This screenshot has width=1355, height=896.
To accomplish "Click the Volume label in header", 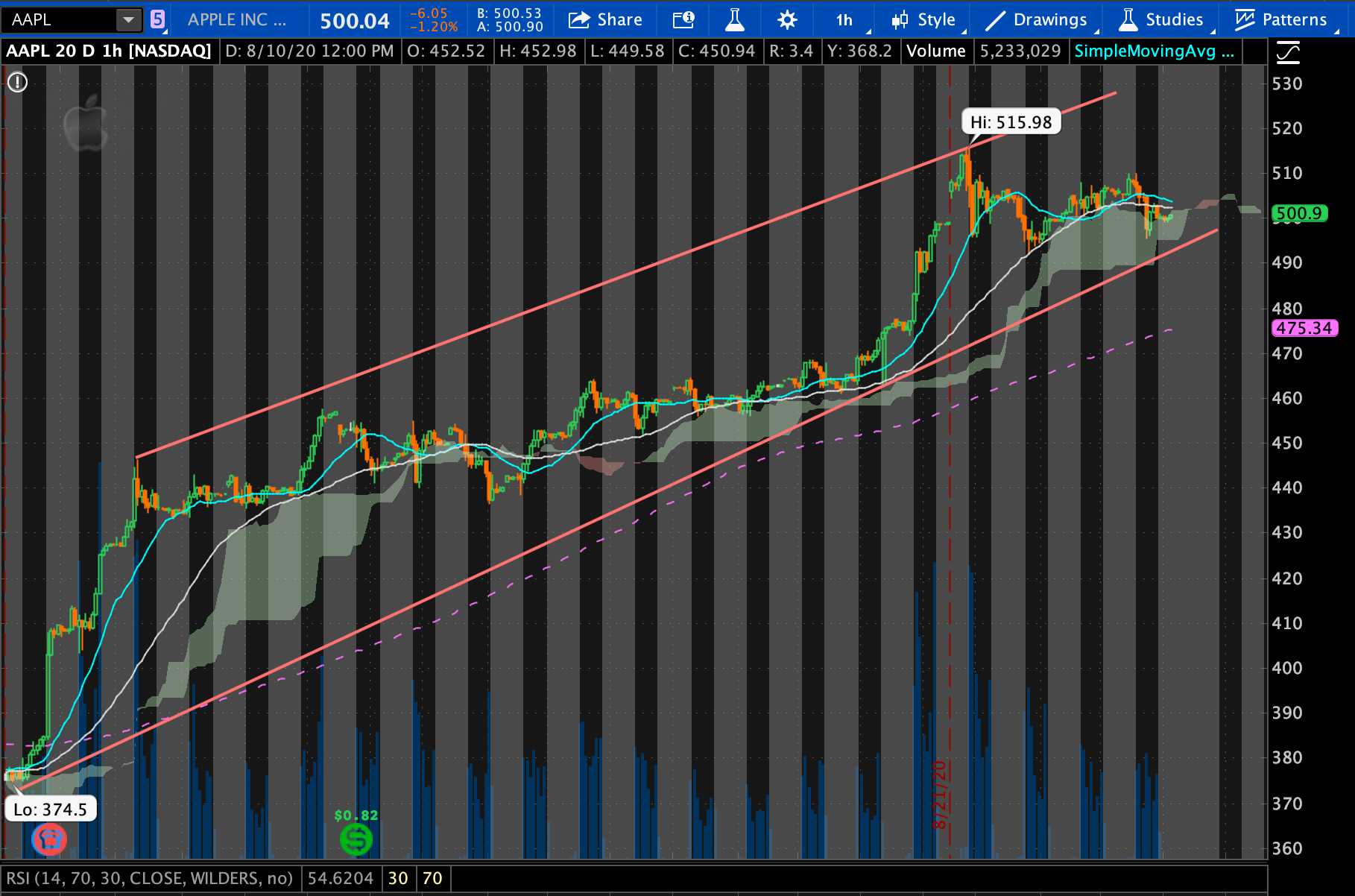I will [935, 51].
